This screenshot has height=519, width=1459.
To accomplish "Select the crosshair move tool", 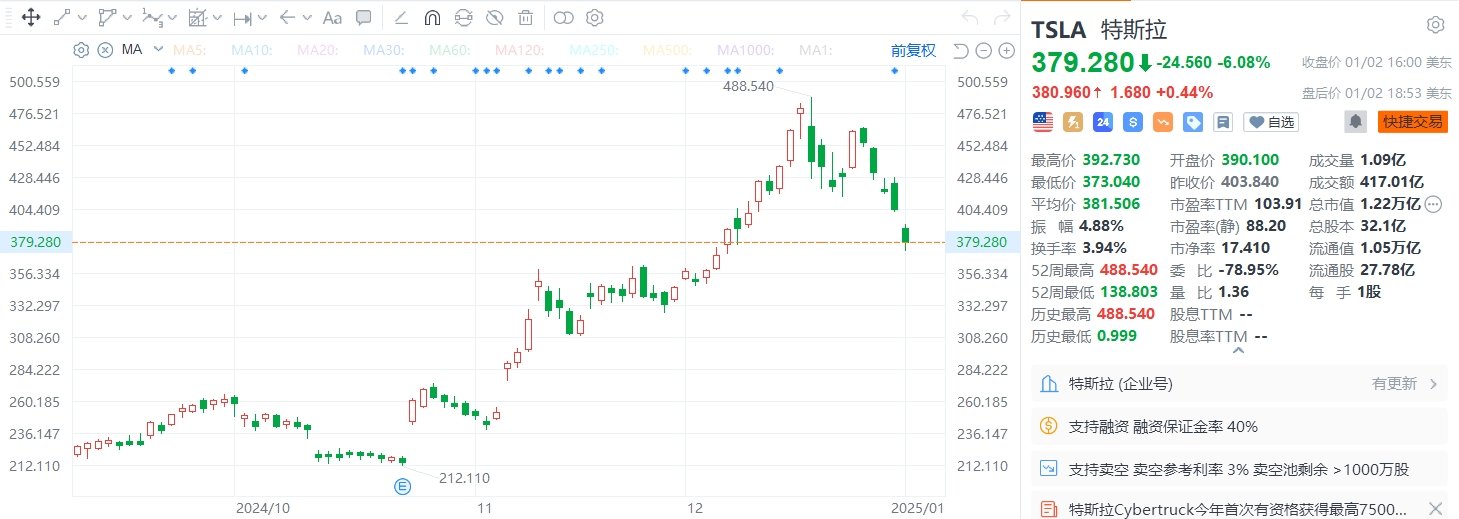I will pos(30,17).
